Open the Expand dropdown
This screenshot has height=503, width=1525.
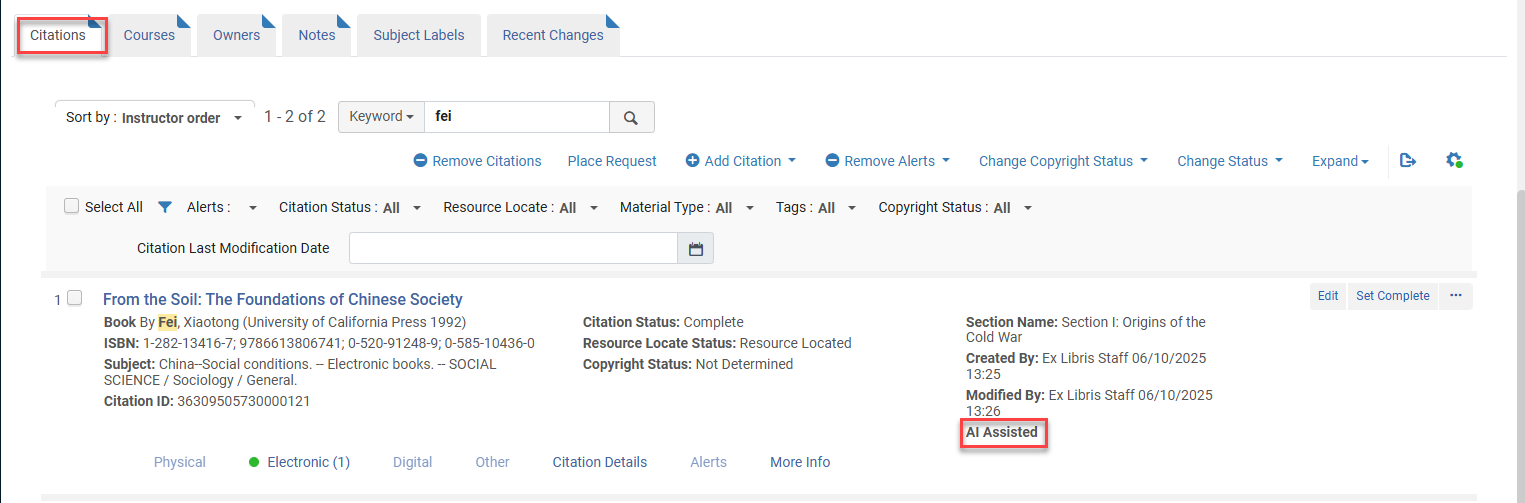(1340, 161)
